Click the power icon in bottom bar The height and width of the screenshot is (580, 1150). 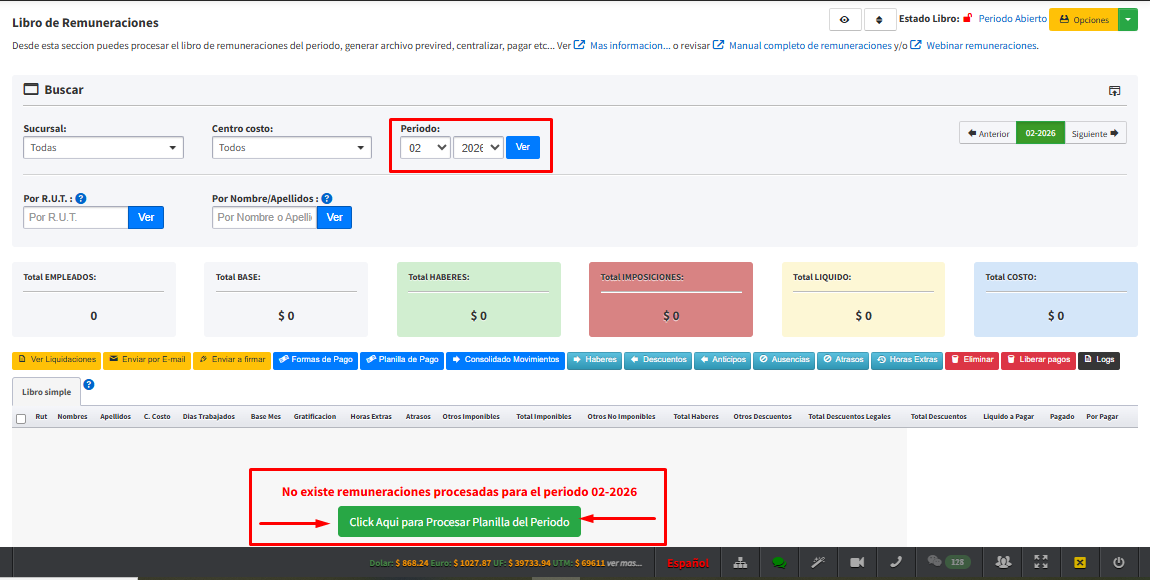tap(1118, 562)
